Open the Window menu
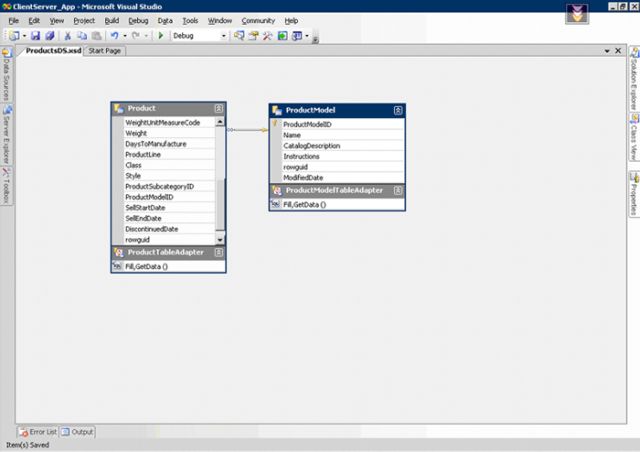This screenshot has width=640, height=452. pyautogui.click(x=220, y=21)
